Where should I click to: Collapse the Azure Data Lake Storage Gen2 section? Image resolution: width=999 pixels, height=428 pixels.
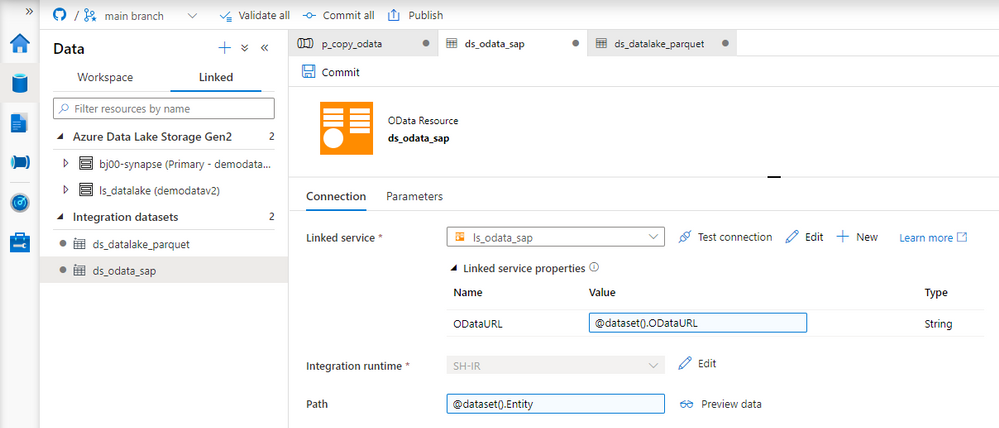(x=61, y=136)
